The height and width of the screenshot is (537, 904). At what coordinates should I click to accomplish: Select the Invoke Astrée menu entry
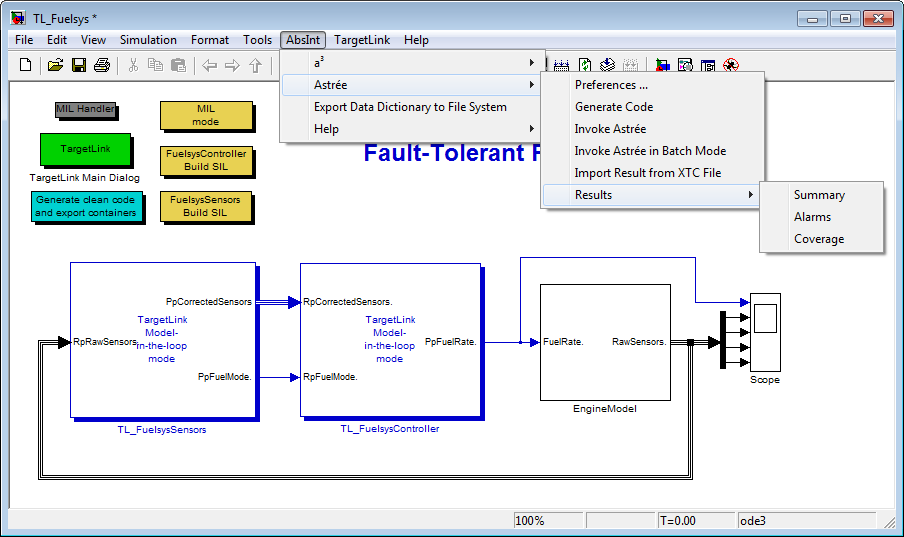[651, 129]
